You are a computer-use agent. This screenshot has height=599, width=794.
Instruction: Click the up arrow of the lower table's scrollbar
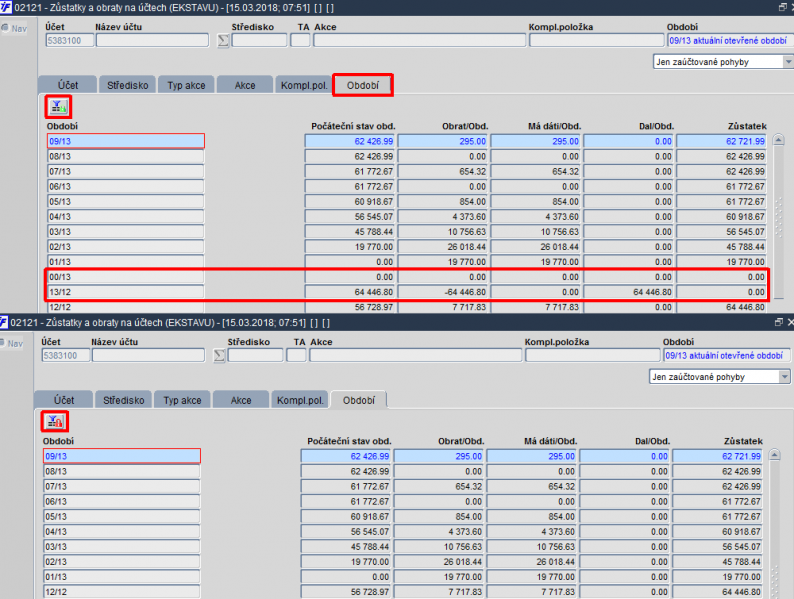click(775, 455)
